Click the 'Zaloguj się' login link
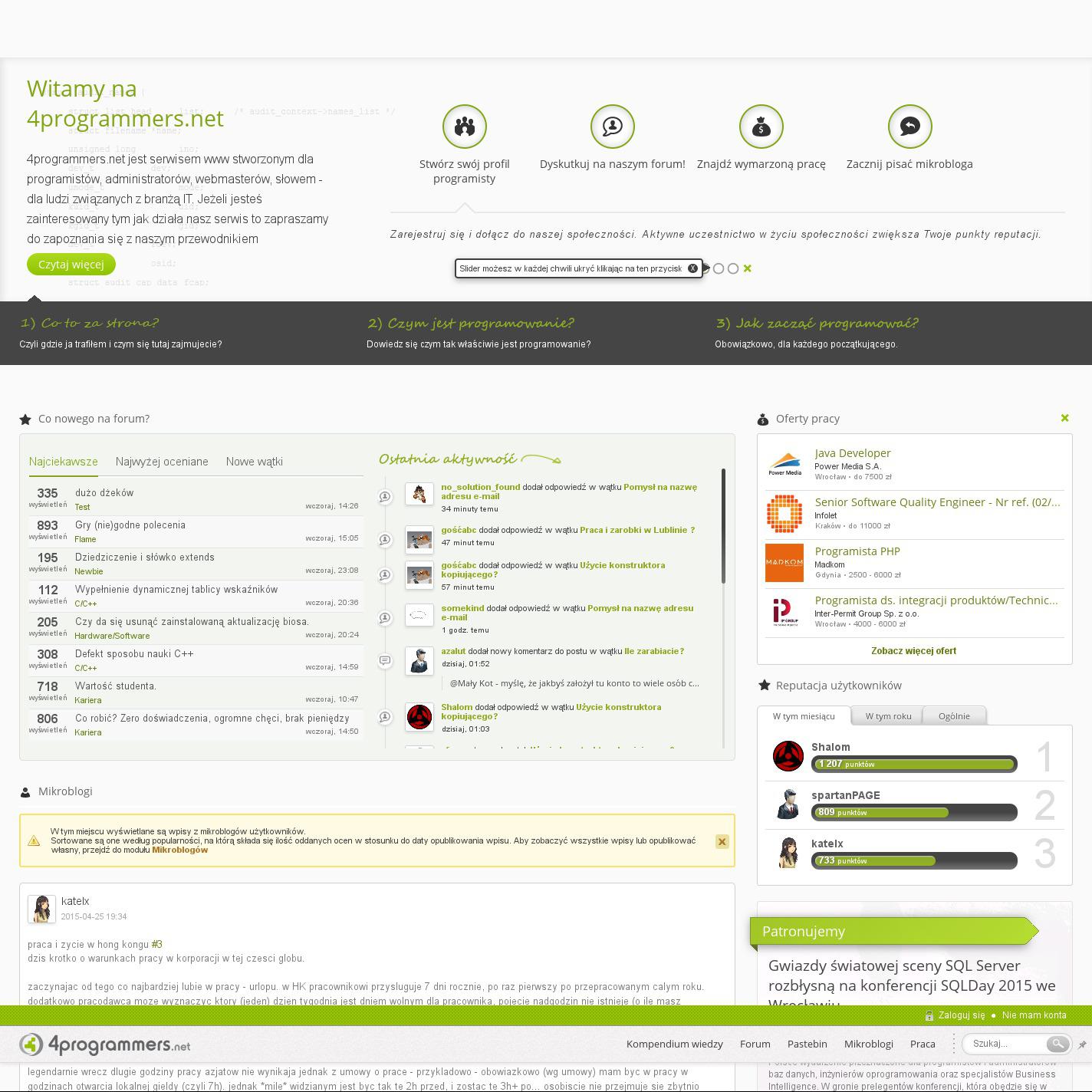Viewport: 1092px width, 1092px height. coord(962,1015)
